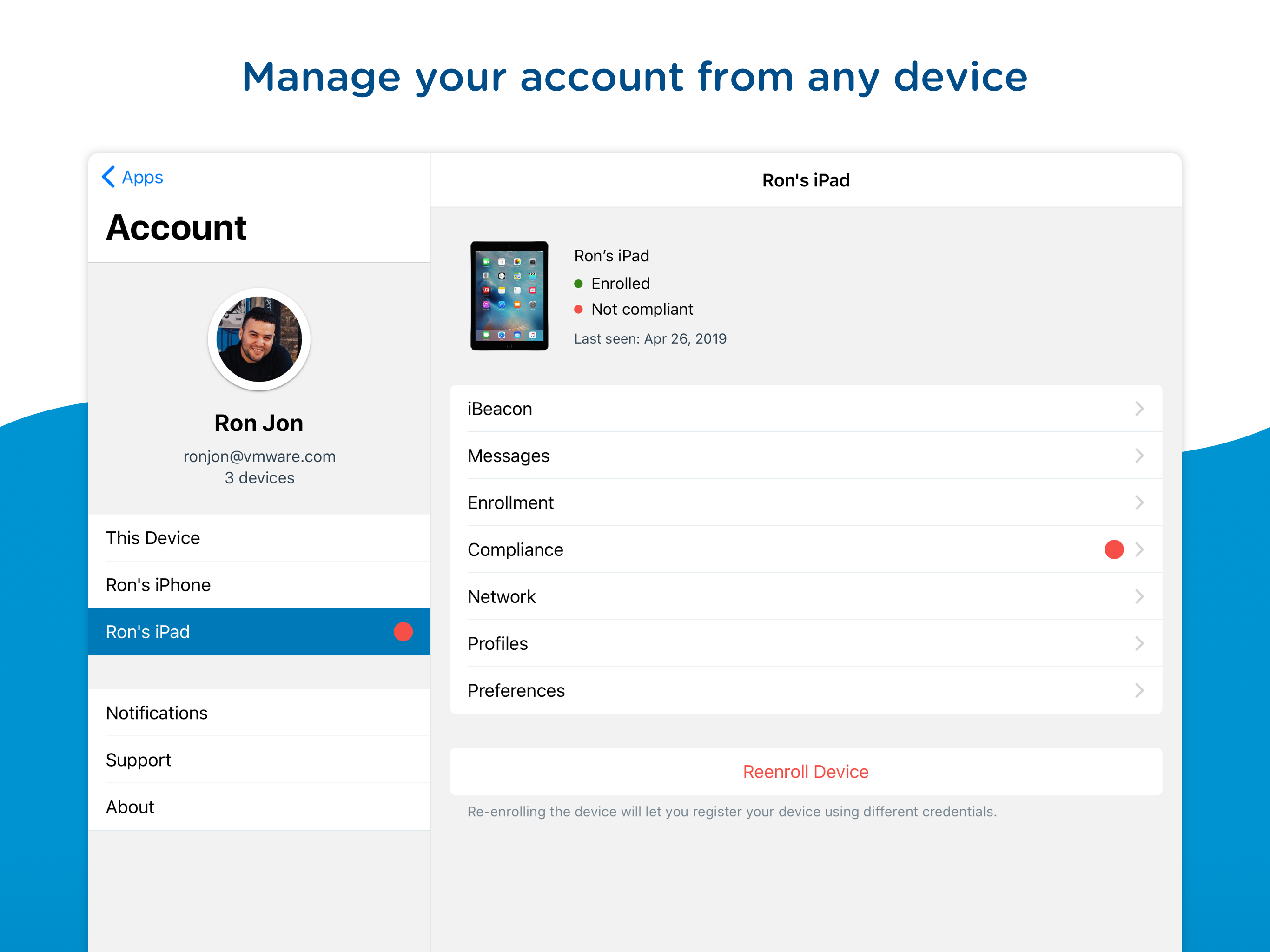
Task: Open the Support section
Action: pos(139,760)
